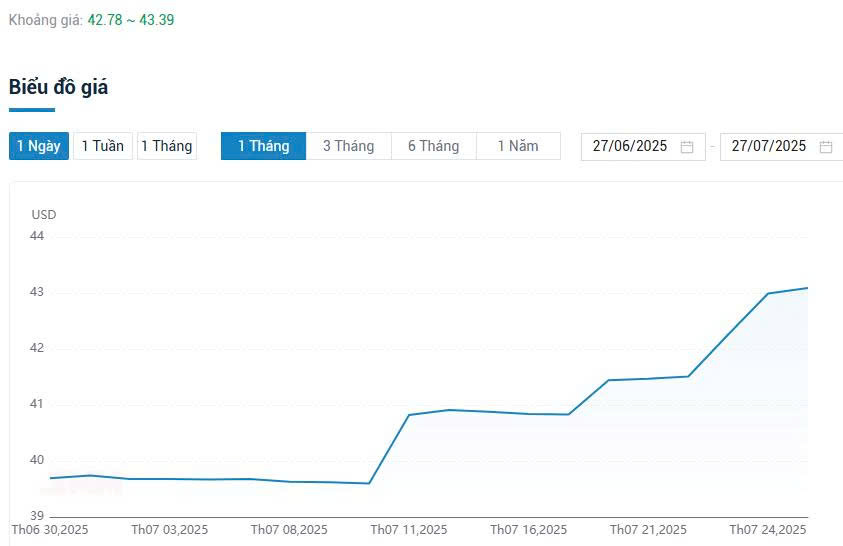Click the Th07 24,2025 axis label
The height and width of the screenshot is (546, 843).
[x=767, y=529]
